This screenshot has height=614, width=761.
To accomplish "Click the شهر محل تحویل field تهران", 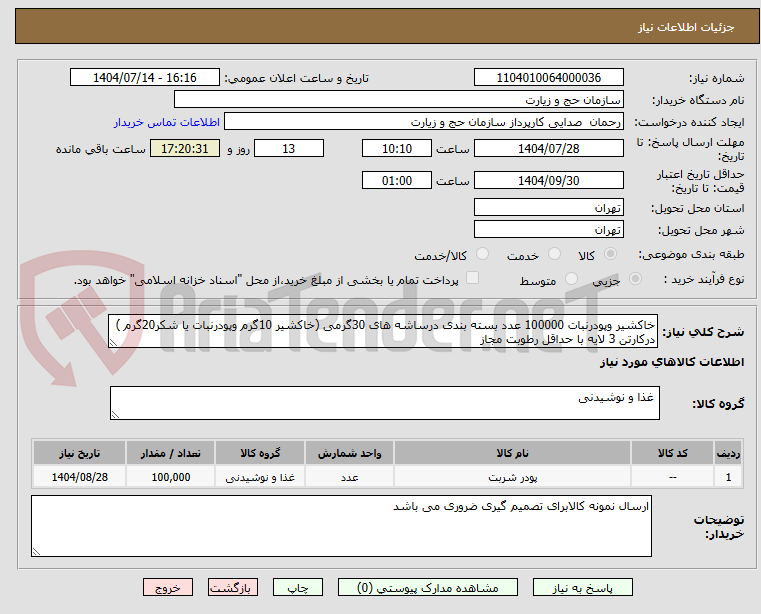I will pyautogui.click(x=548, y=229).
